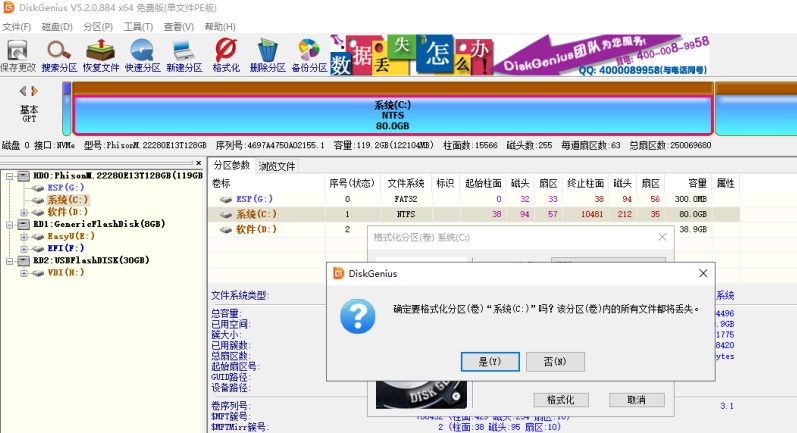Open the 文件(F) menu
This screenshot has width=797, height=433.
(16, 26)
